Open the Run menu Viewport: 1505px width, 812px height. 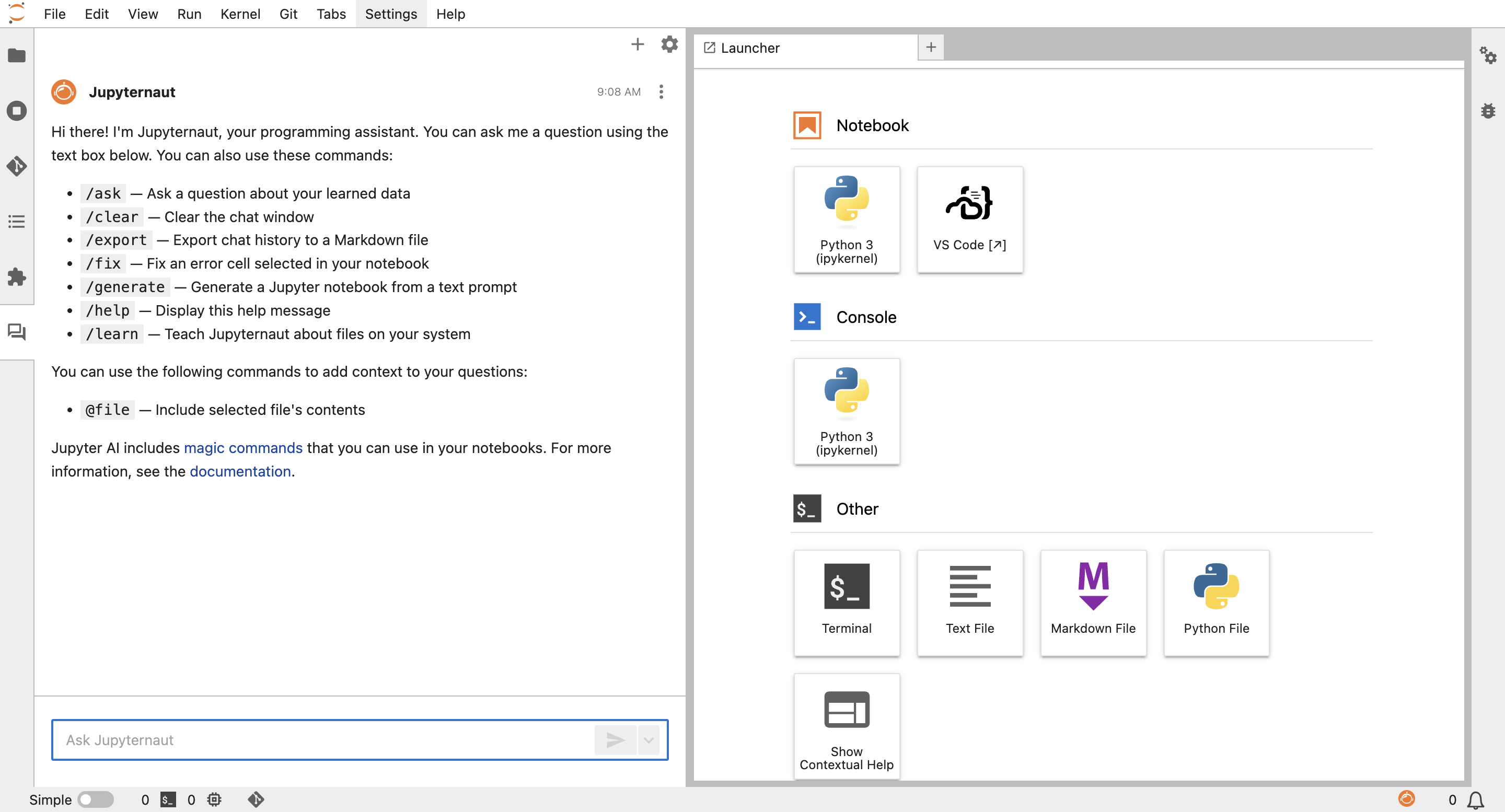coord(189,14)
